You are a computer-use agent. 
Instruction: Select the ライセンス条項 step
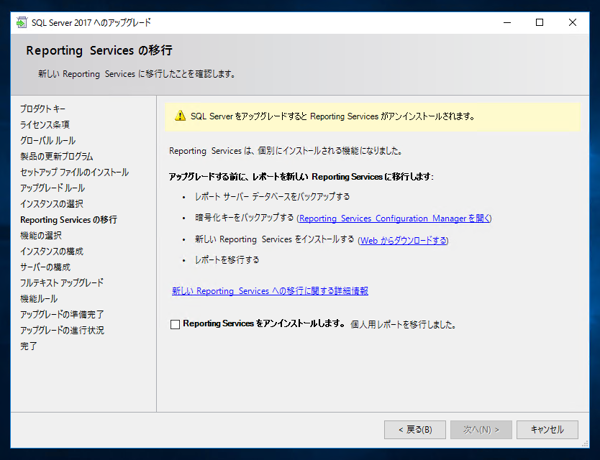tap(45, 125)
